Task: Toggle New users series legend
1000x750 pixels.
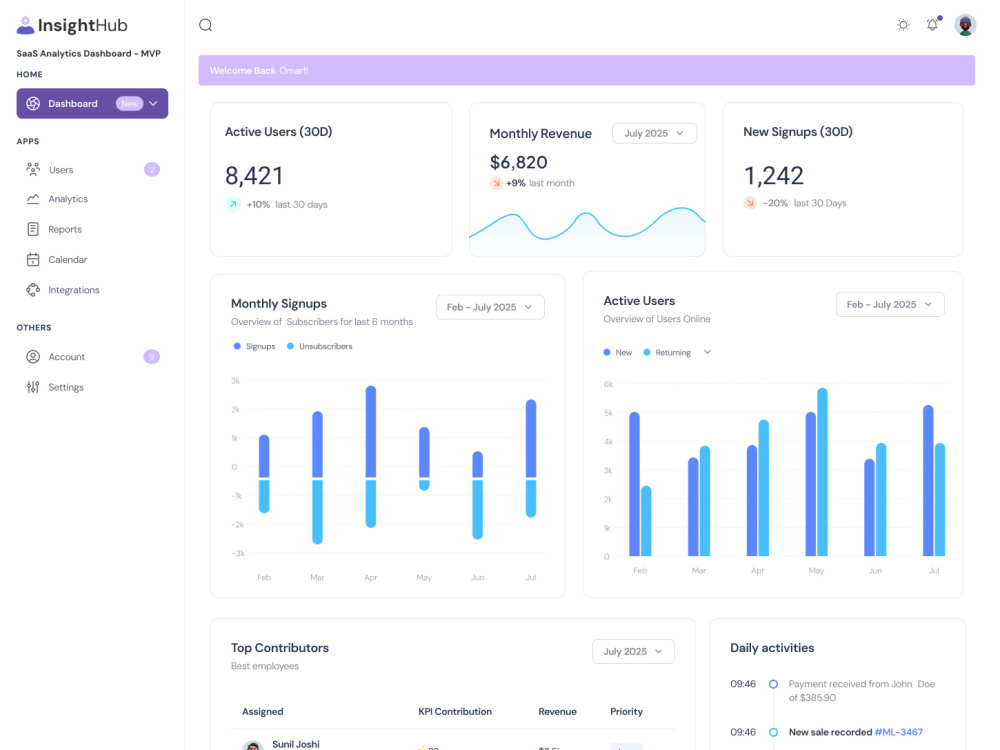Action: click(617, 352)
